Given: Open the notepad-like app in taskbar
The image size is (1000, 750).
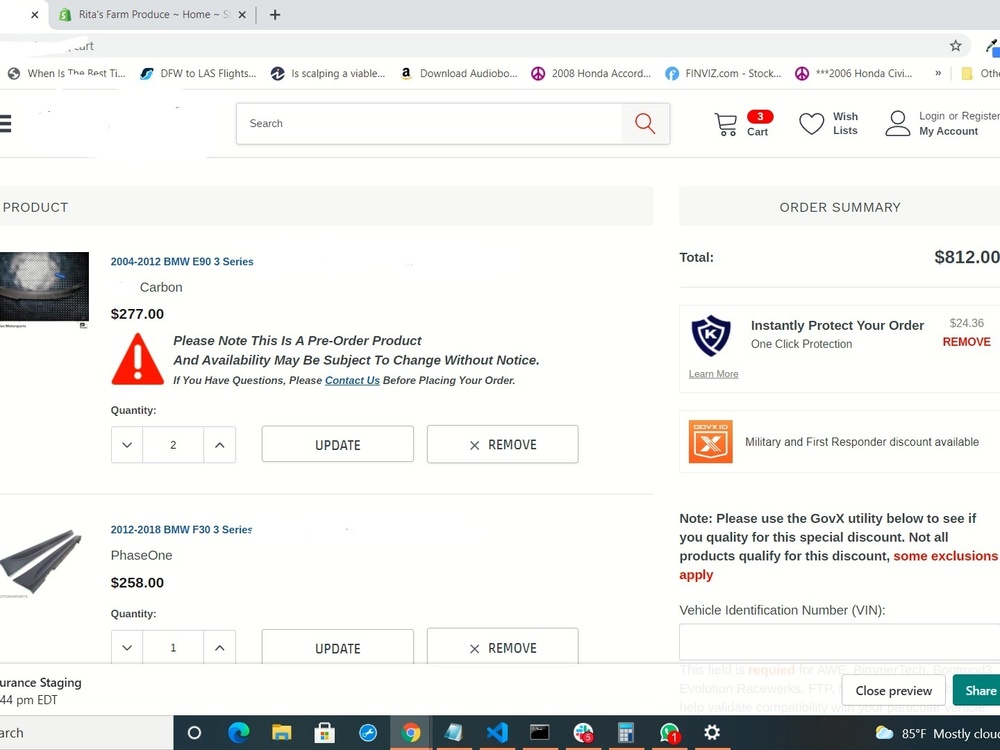Looking at the screenshot, I should click(453, 733).
